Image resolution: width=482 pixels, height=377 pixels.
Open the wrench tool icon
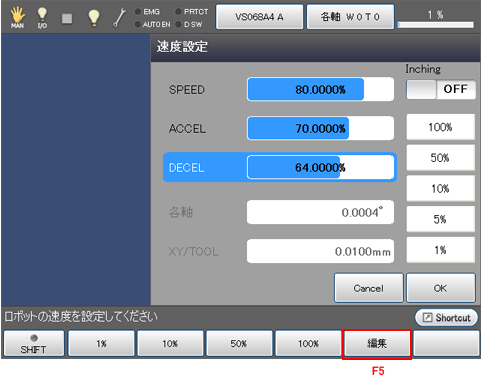tap(119, 18)
